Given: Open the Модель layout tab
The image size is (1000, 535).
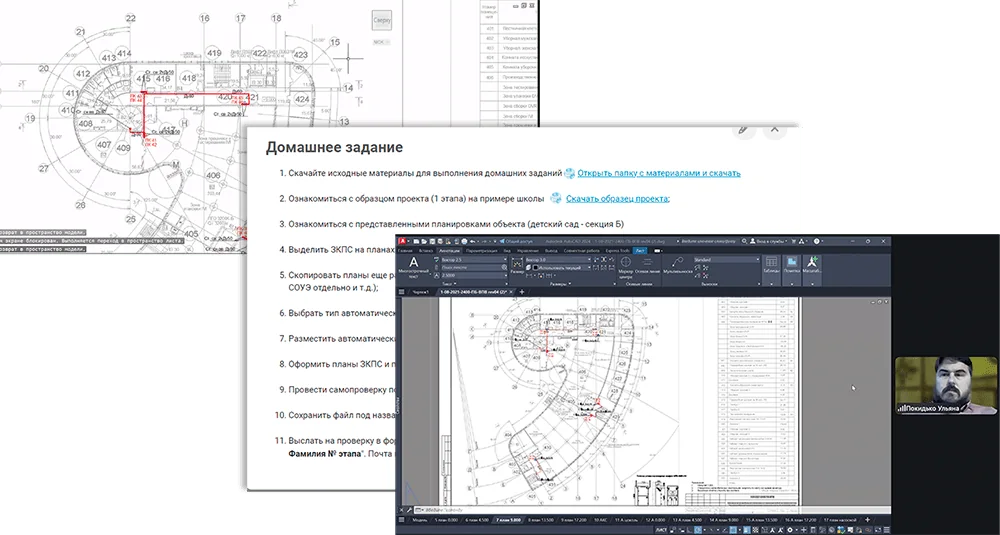Looking at the screenshot, I should pos(420,520).
